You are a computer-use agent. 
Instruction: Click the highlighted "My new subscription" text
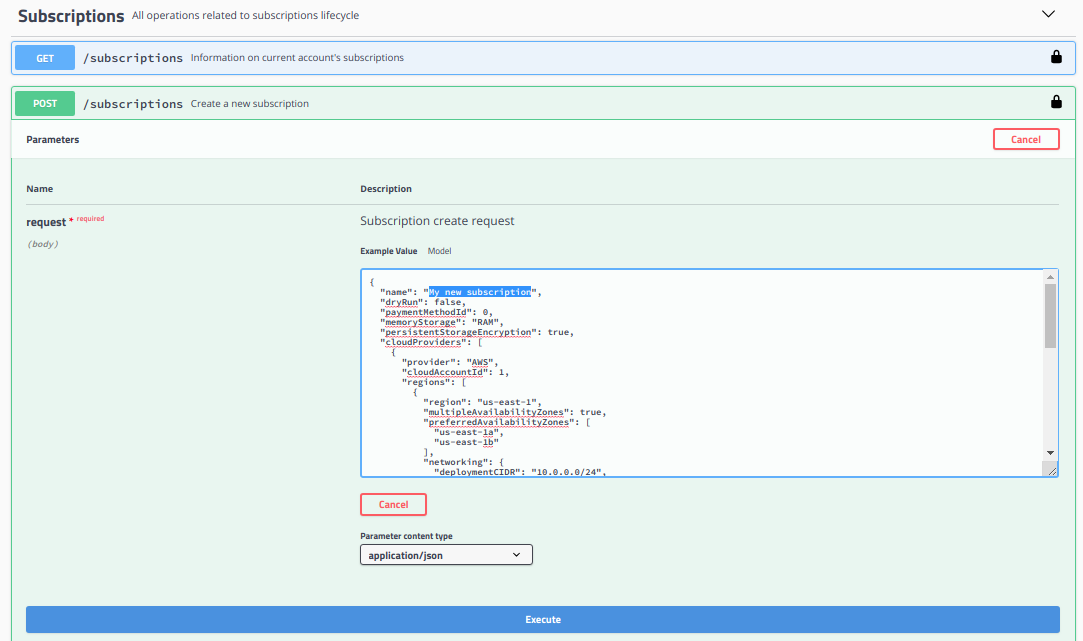(480, 292)
